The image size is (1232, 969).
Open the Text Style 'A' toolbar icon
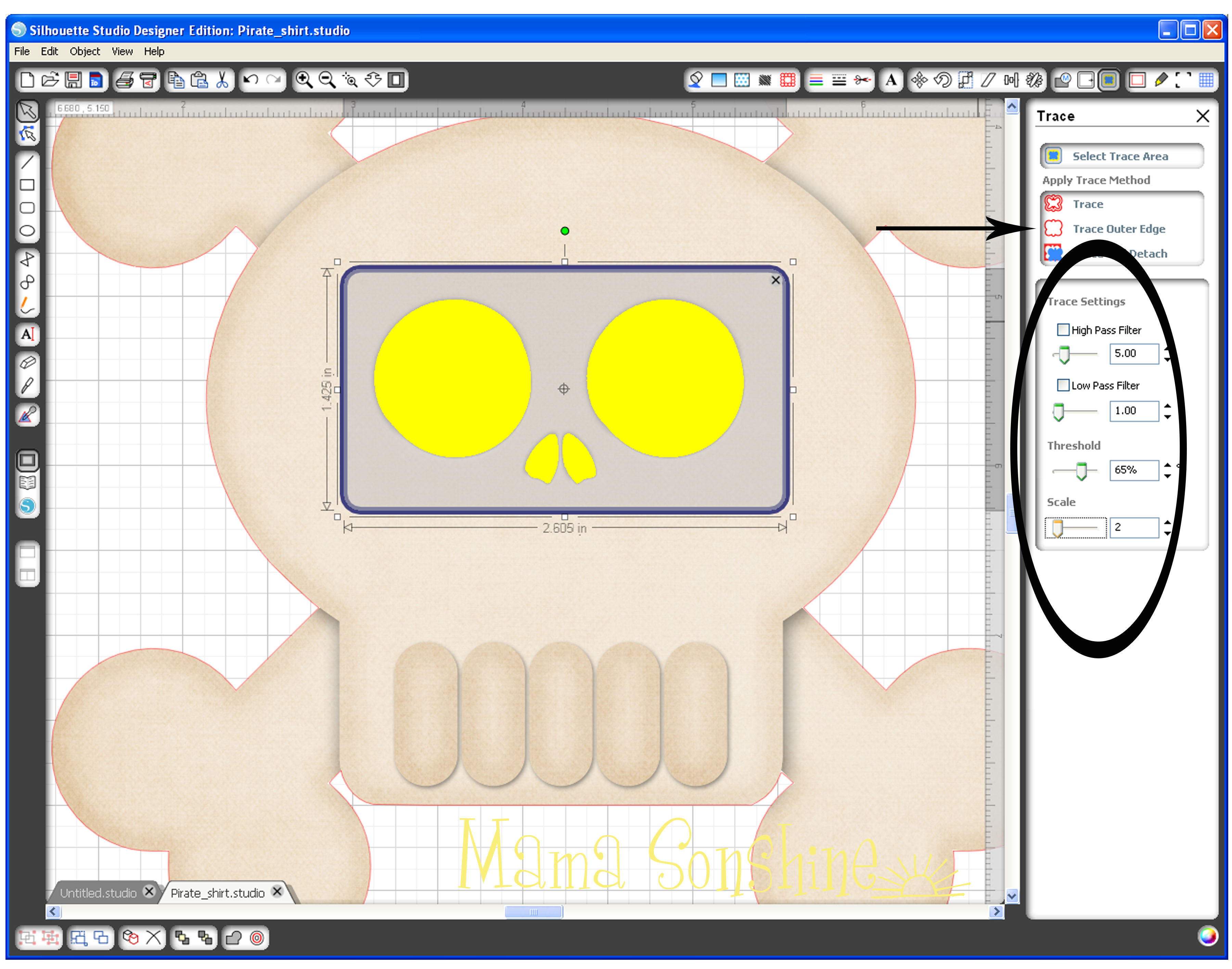tap(891, 80)
